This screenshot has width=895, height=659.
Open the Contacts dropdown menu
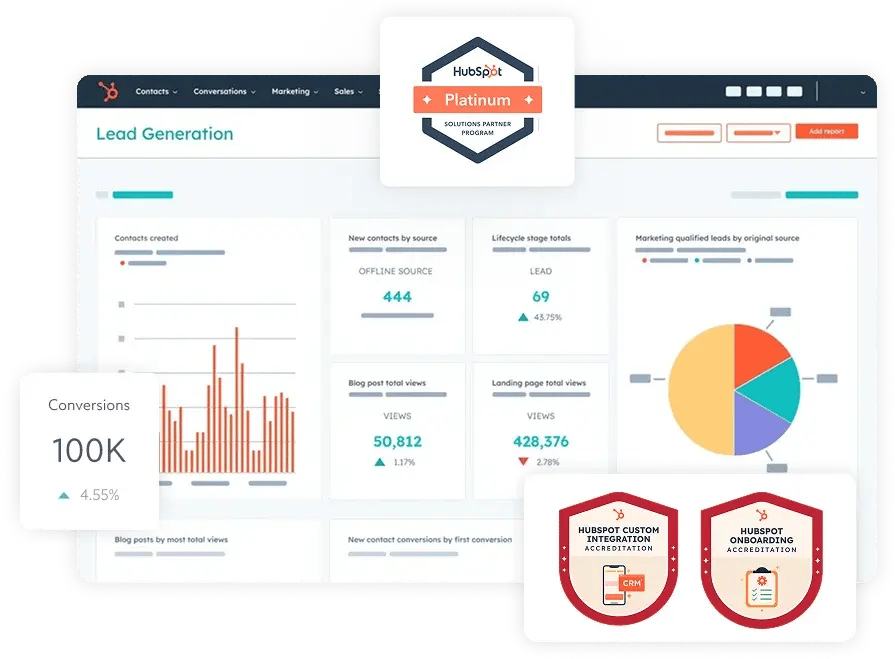click(156, 92)
